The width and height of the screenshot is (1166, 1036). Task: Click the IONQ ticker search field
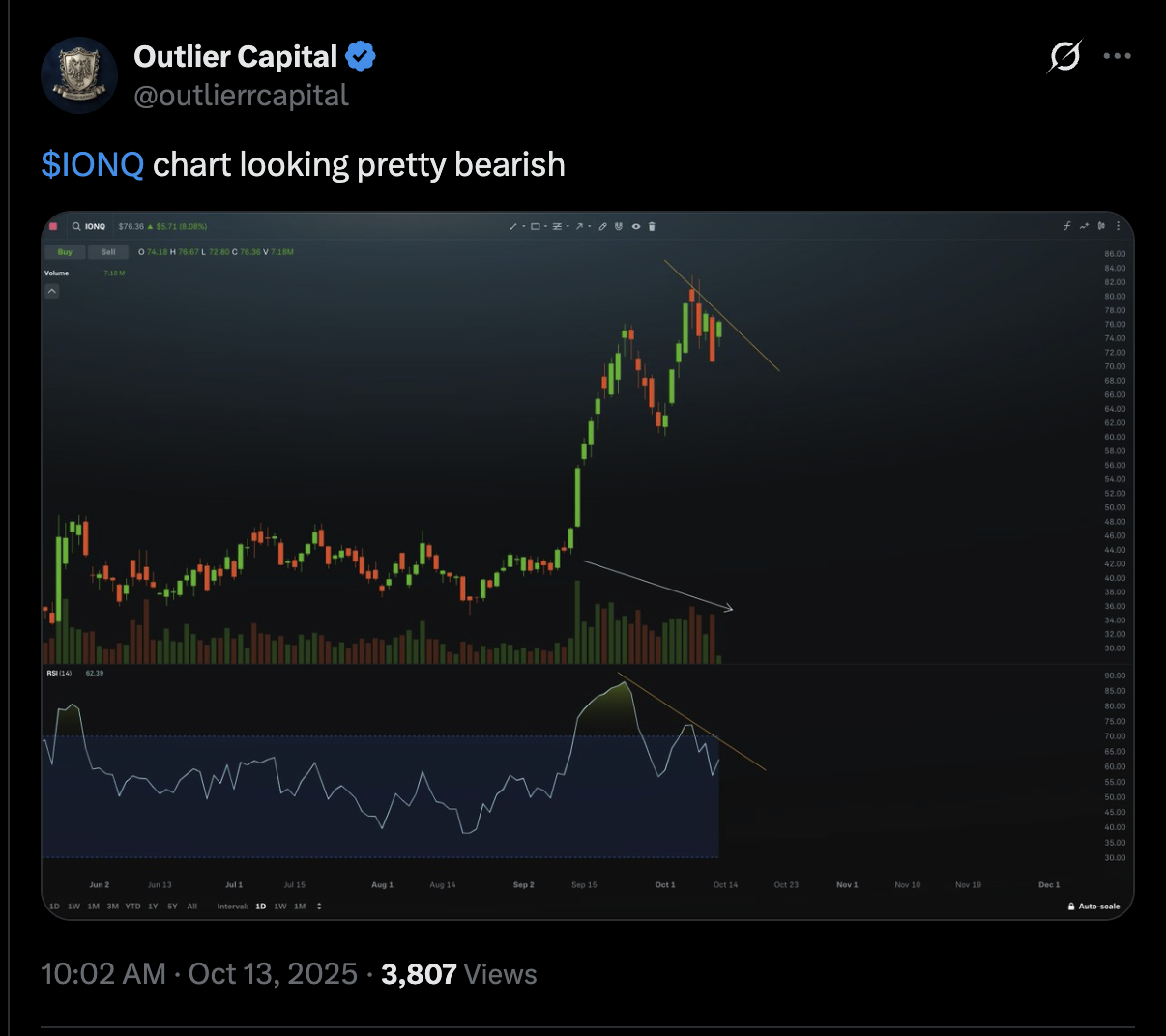pyautogui.click(x=90, y=226)
